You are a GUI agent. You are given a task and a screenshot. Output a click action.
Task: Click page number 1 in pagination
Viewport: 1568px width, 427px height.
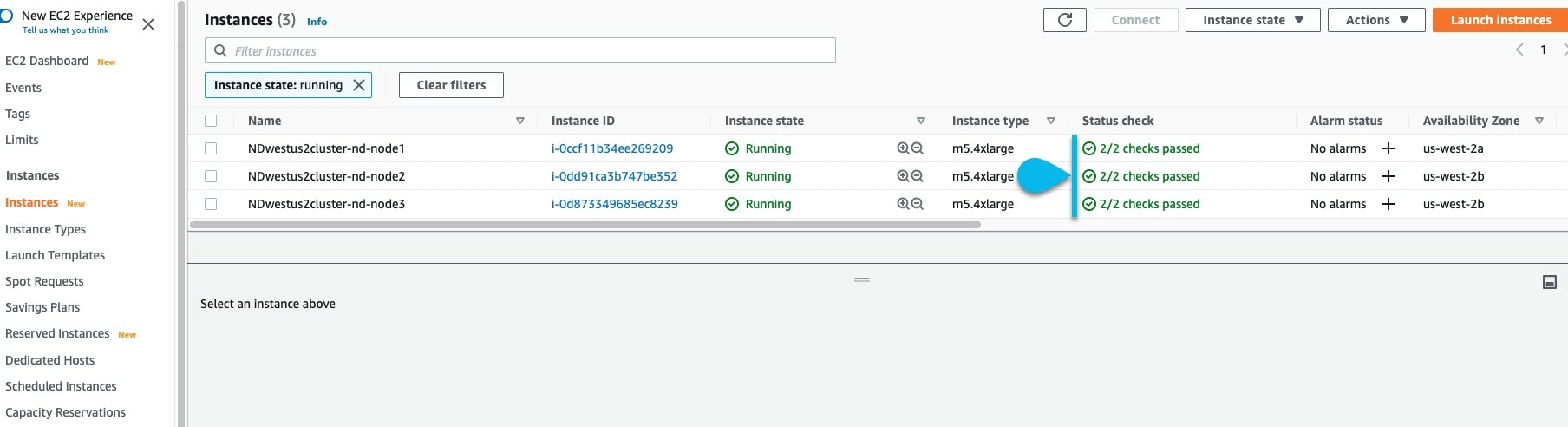1544,49
